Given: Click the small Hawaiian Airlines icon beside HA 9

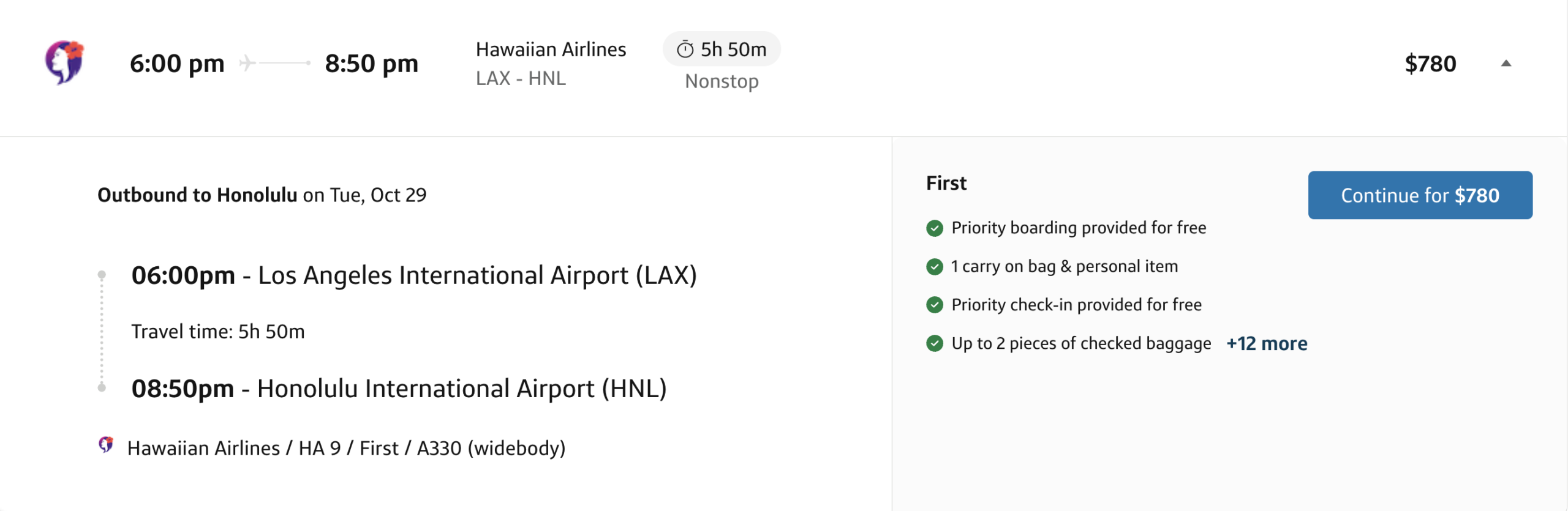Looking at the screenshot, I should tap(107, 447).
